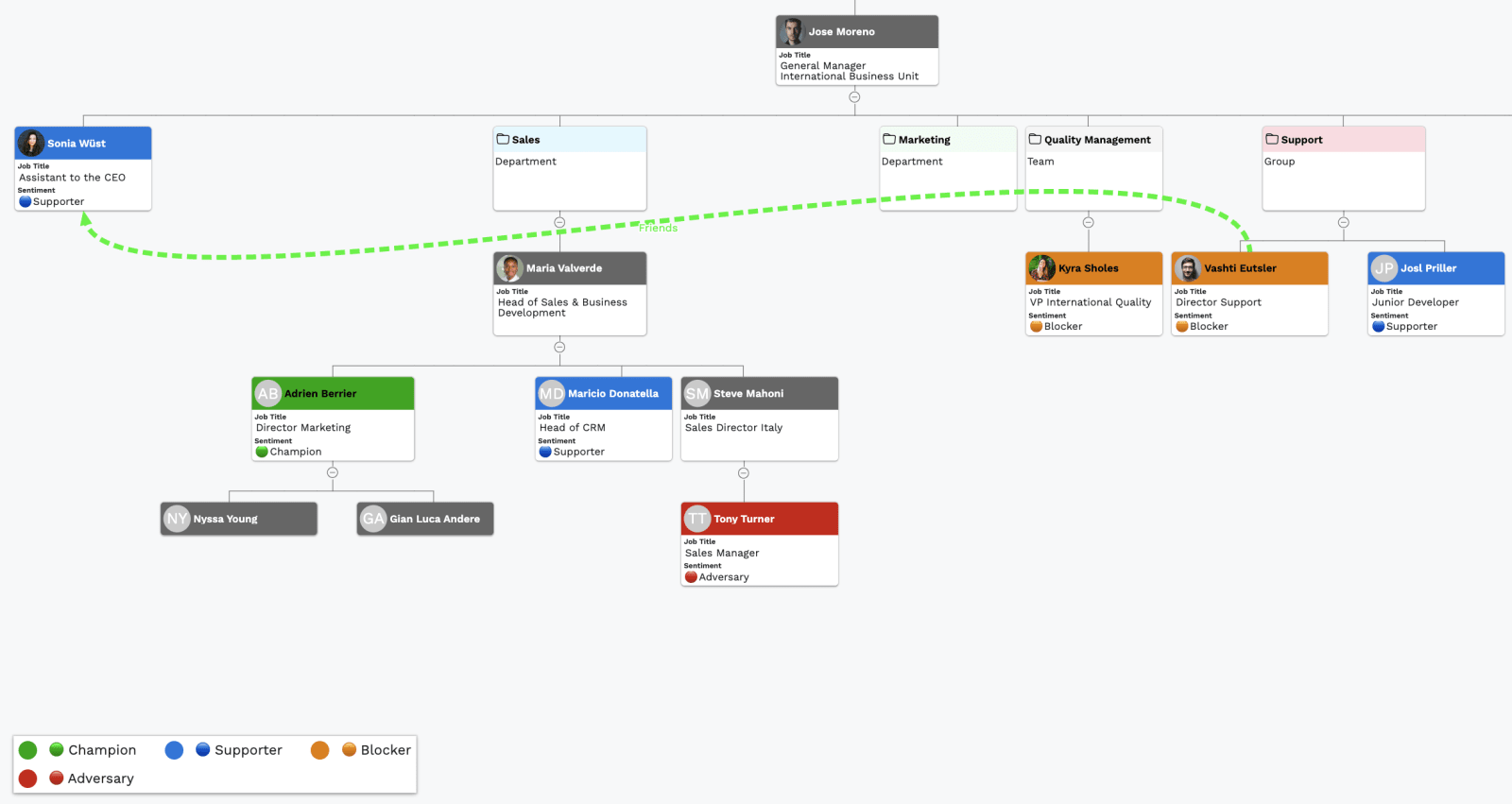Click the Friends relationship label
Viewport: 1512px width, 804px height.
(658, 228)
